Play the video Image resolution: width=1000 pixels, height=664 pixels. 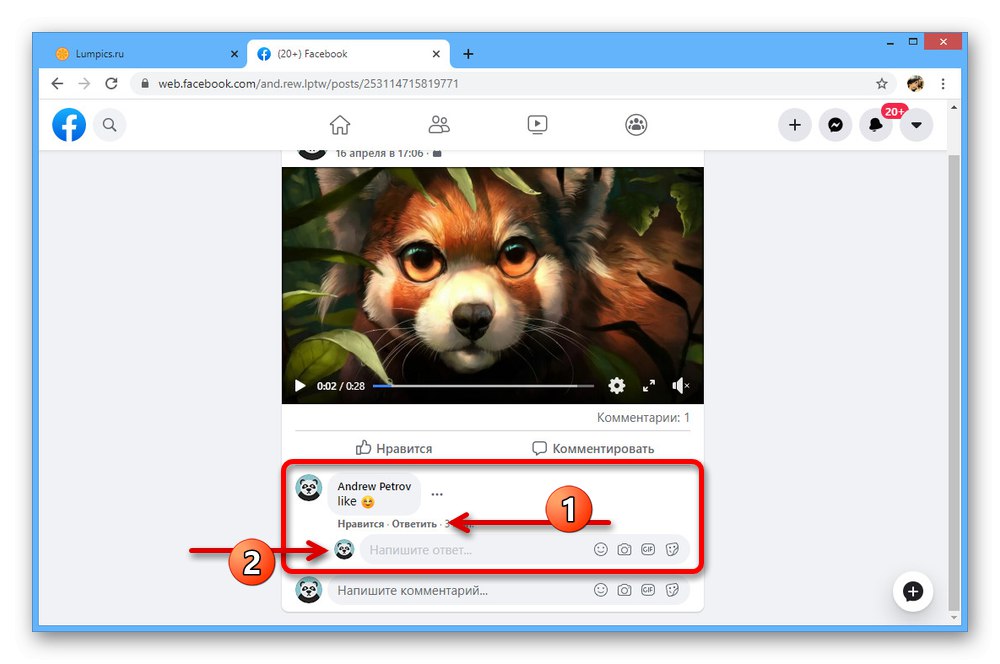(300, 386)
